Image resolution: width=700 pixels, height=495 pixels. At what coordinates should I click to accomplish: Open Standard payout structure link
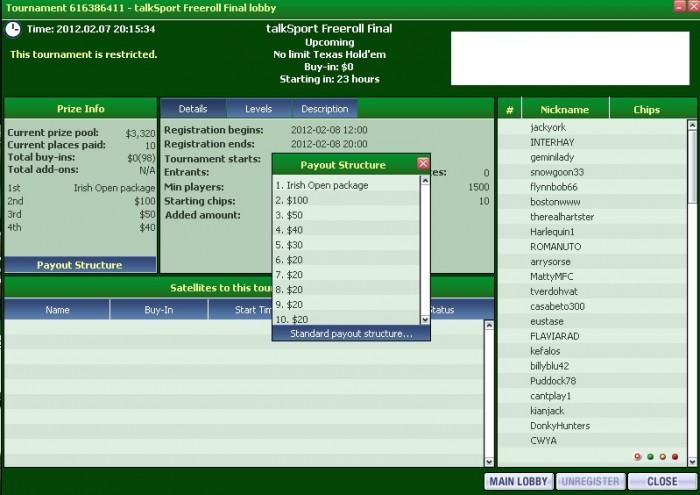351,333
